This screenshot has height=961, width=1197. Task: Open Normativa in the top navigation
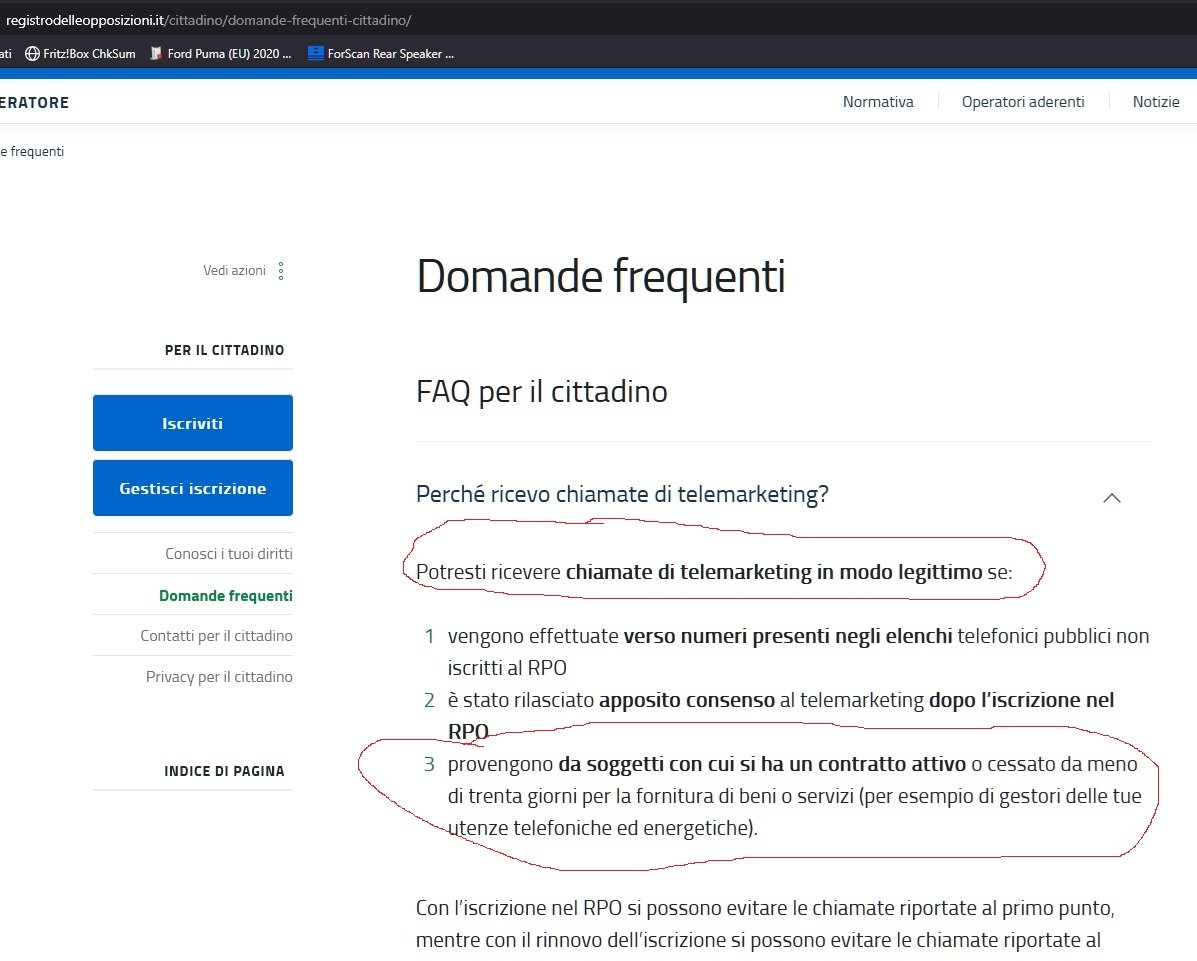tap(877, 102)
